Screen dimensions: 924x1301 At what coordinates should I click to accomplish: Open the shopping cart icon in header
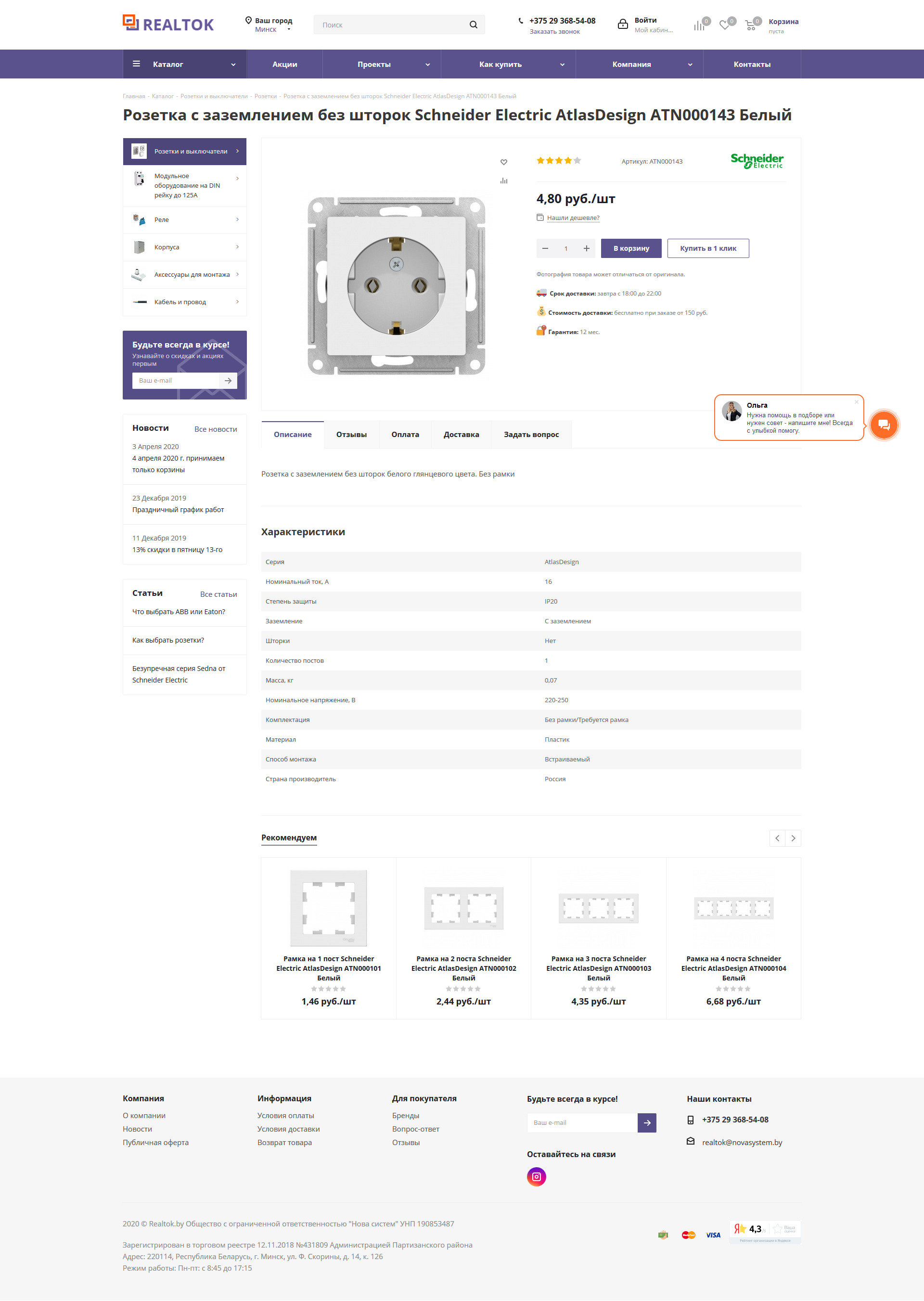[x=750, y=26]
